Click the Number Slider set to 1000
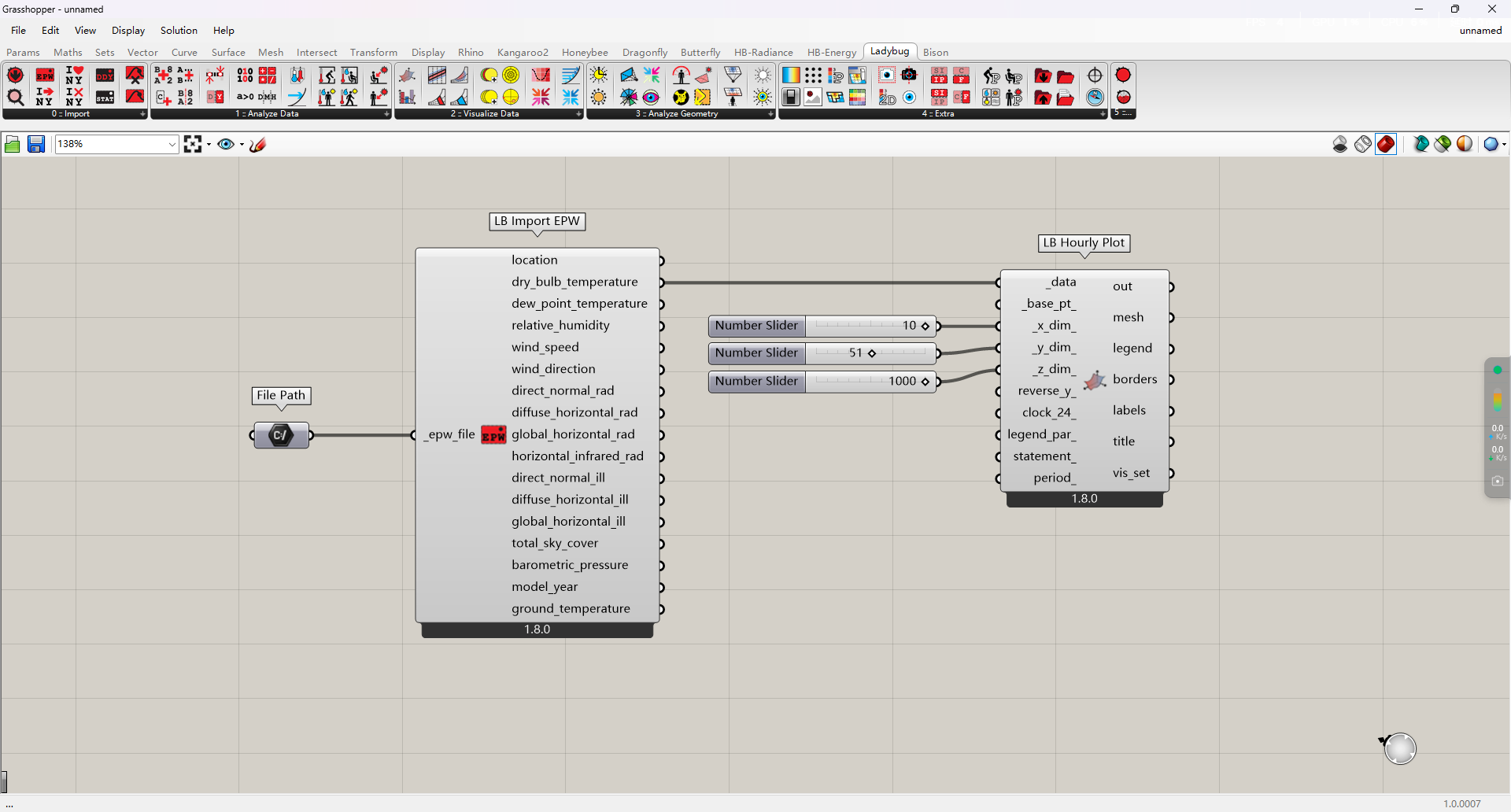This screenshot has width=1511, height=812. (822, 382)
